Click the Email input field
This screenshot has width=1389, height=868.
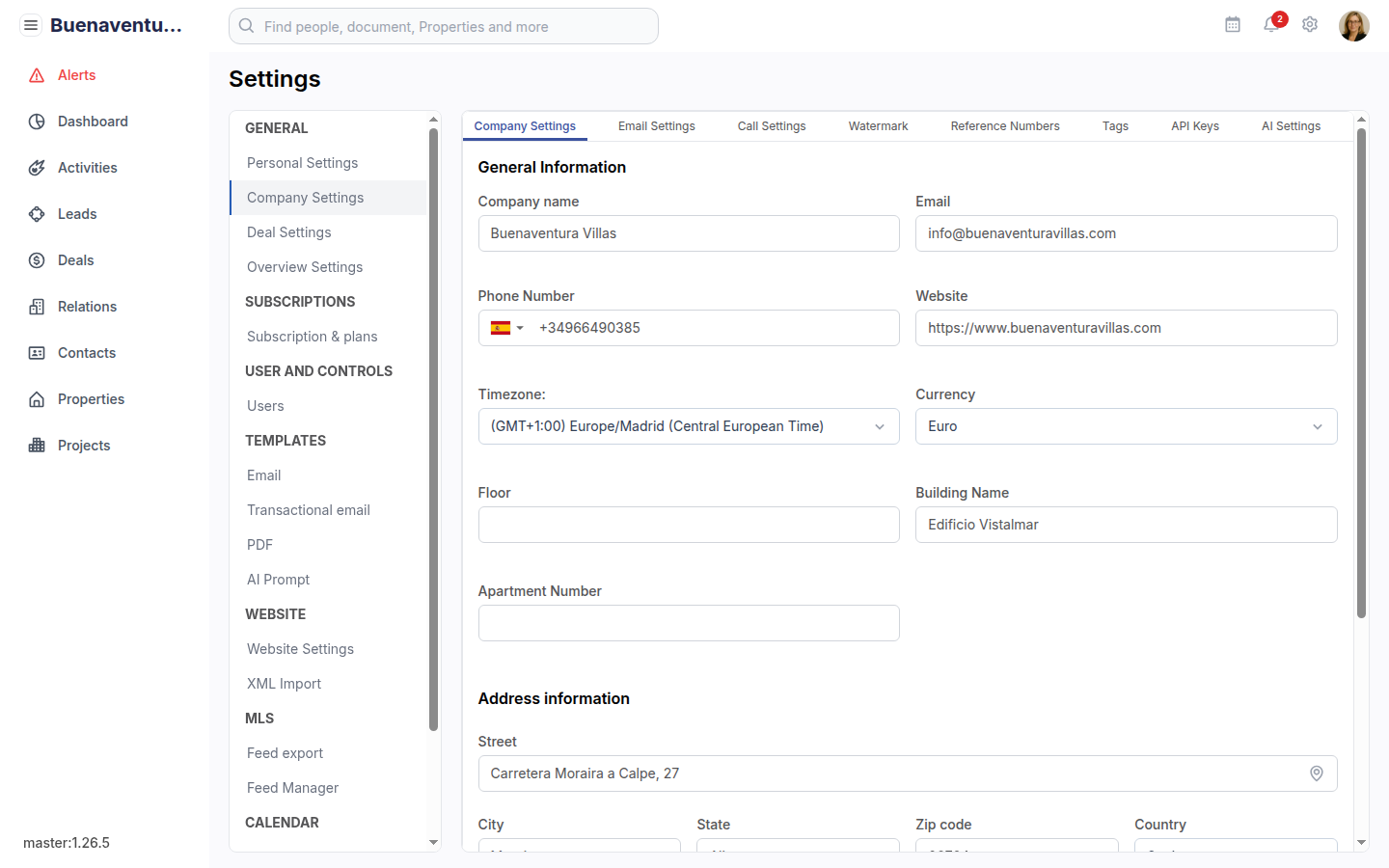tap(1126, 233)
